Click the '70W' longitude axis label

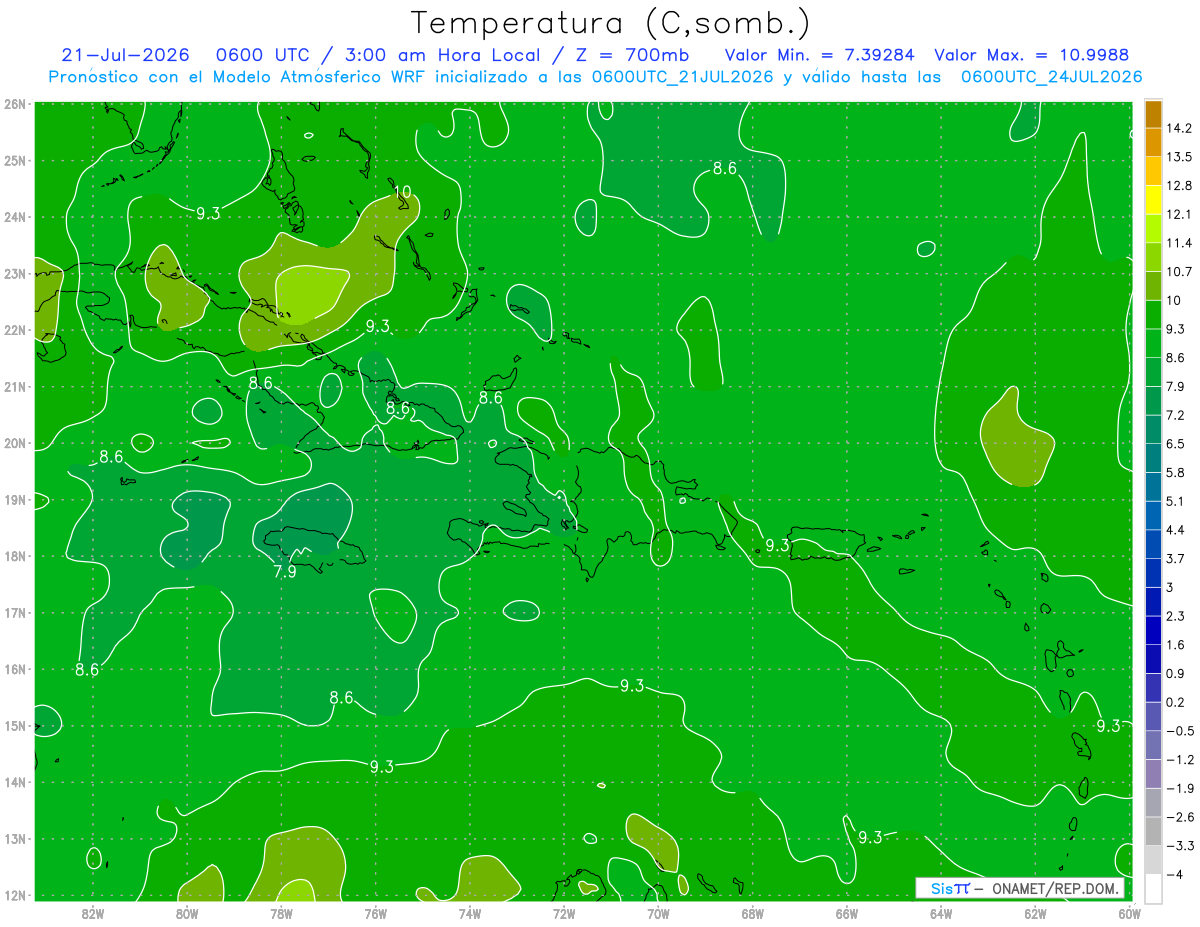point(658,912)
